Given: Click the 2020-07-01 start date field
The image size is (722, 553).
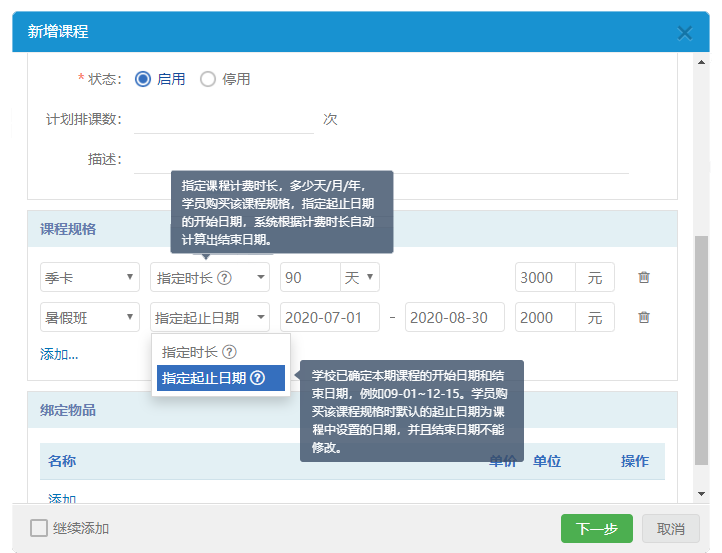Looking at the screenshot, I should [x=330, y=318].
